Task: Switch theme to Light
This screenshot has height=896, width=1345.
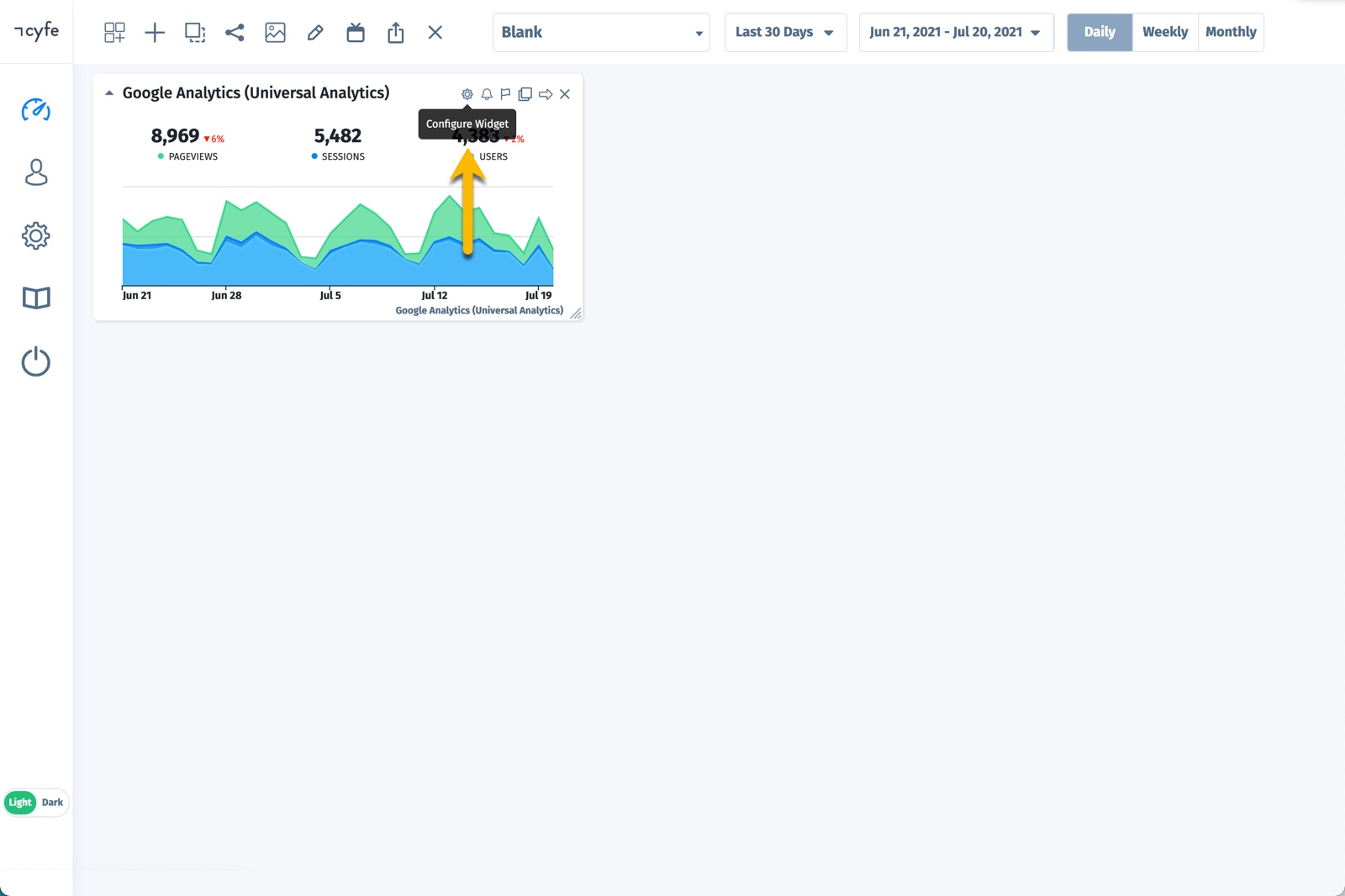Action: point(20,803)
